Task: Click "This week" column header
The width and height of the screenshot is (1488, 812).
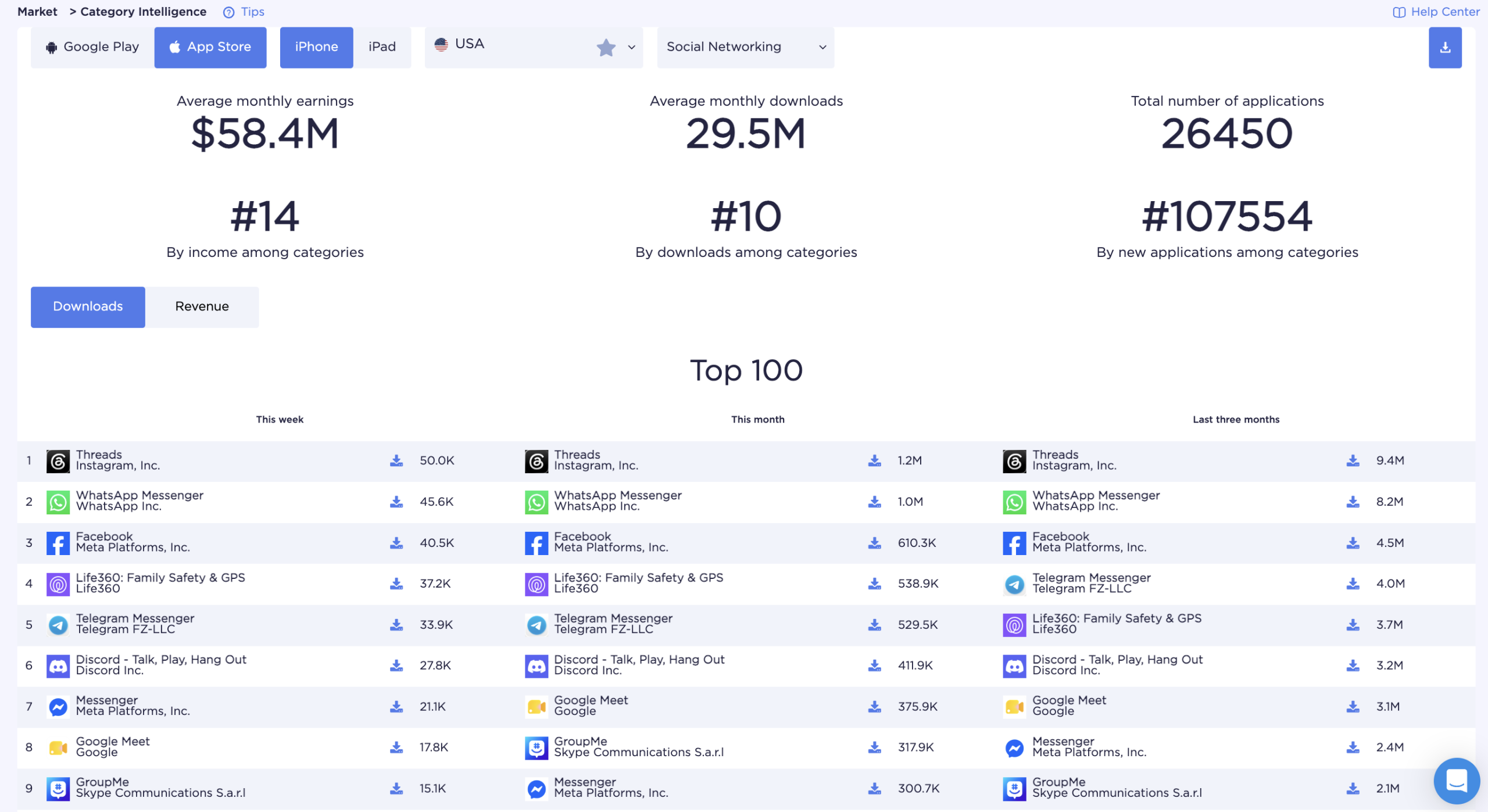Action: point(280,420)
